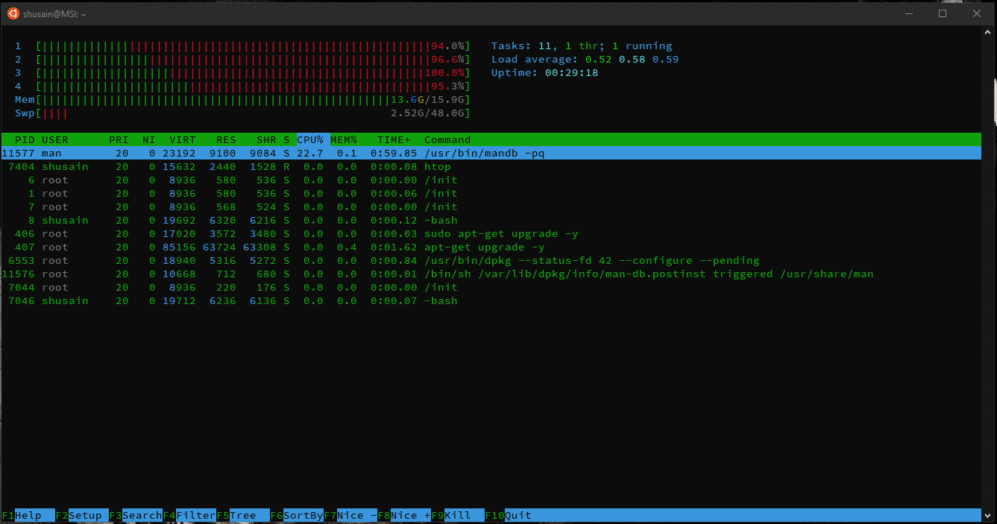Select the man-db.postinst triggered process row
Viewport: 997px width, 524px height.
(491, 274)
